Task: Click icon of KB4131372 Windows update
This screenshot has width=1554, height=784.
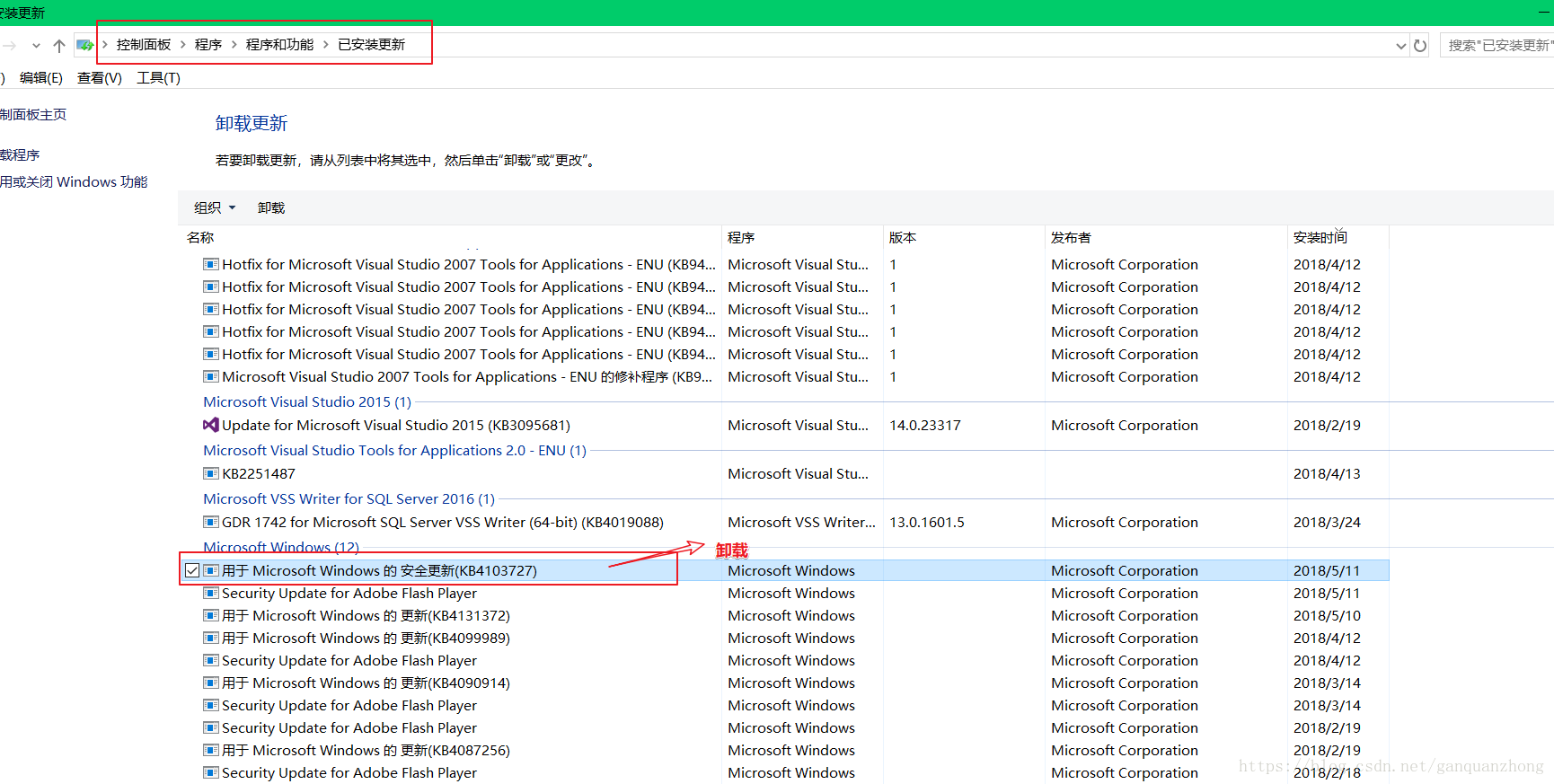Action: click(x=211, y=616)
